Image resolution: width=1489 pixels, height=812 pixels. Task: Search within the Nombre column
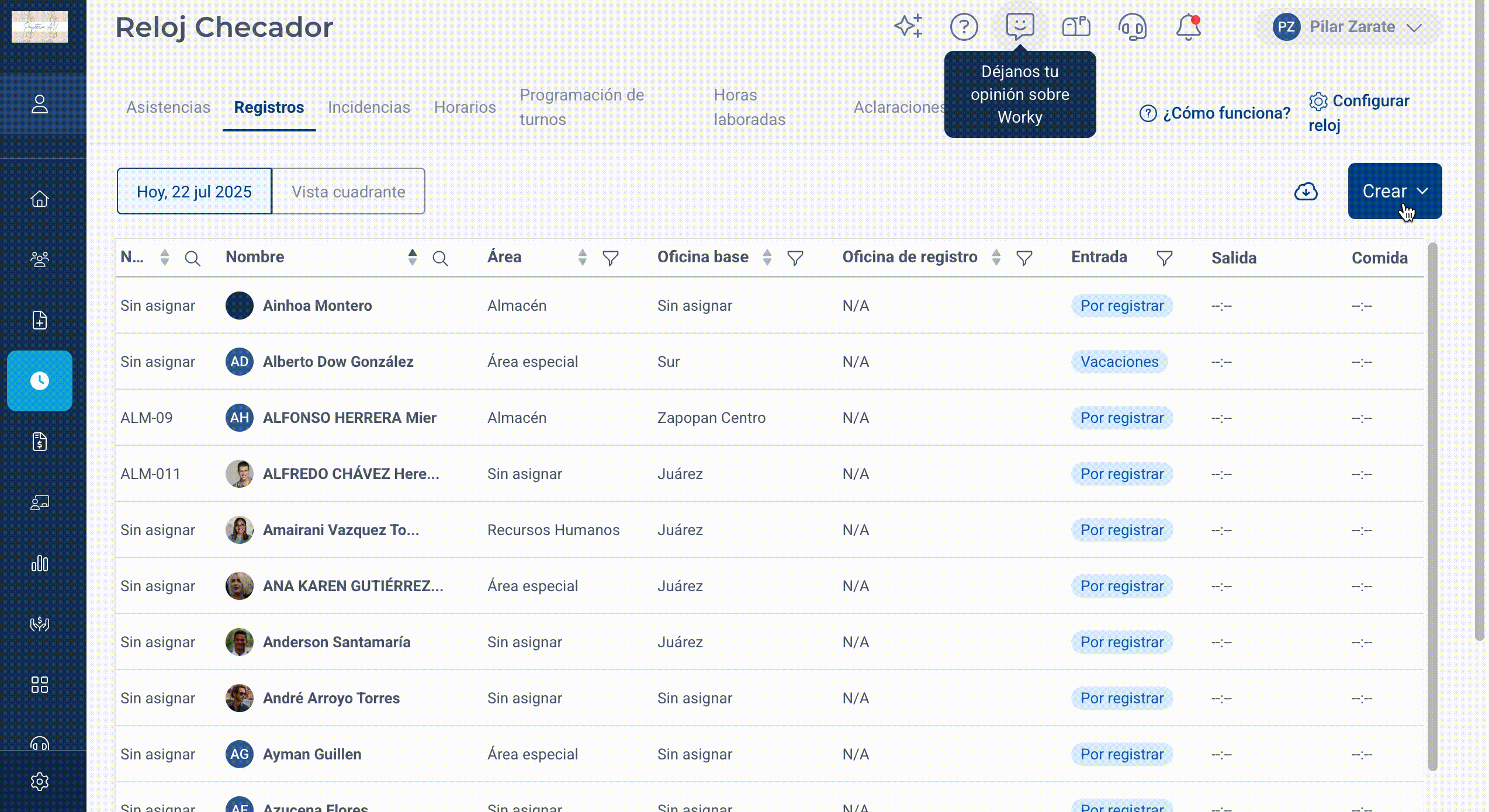tap(440, 258)
